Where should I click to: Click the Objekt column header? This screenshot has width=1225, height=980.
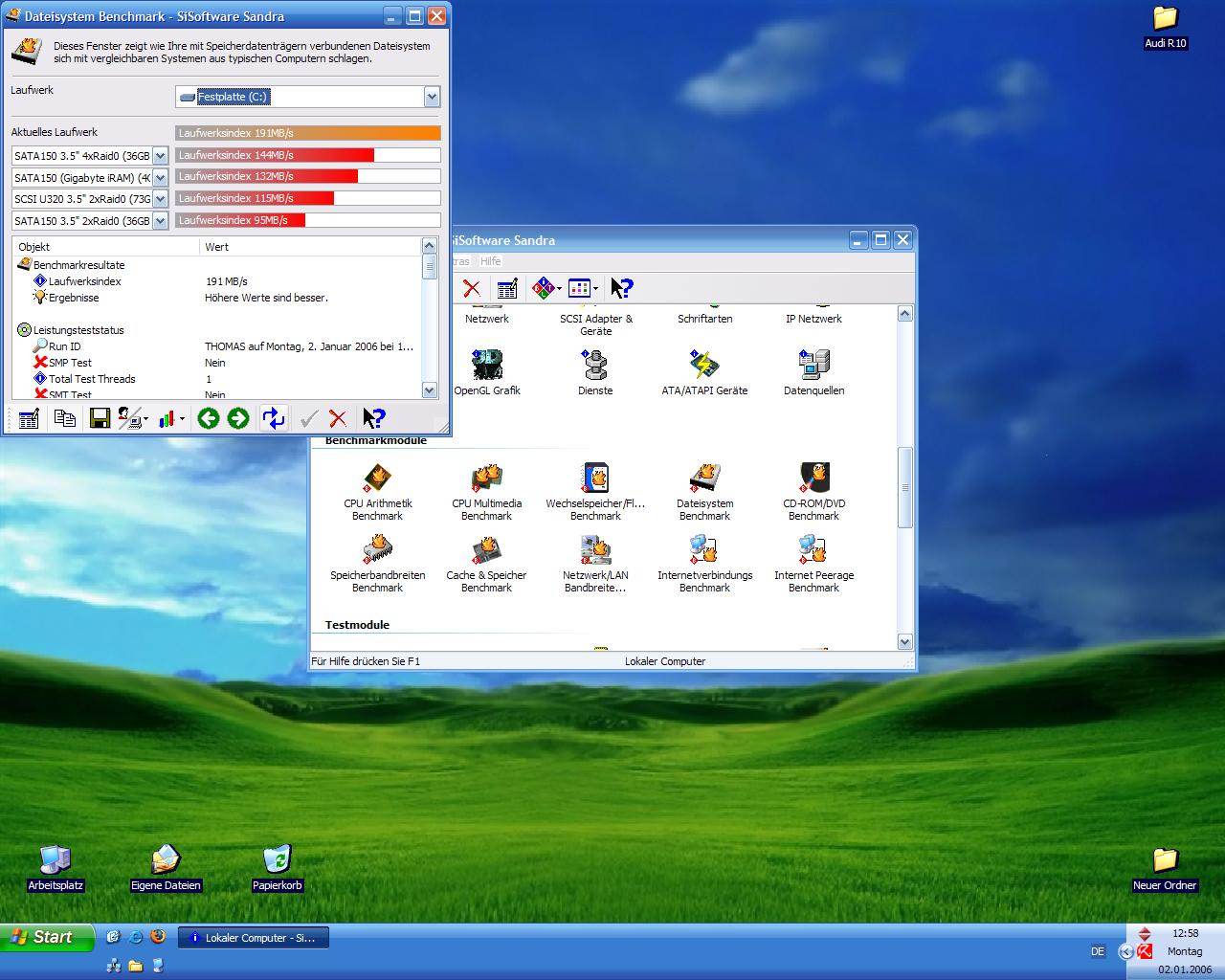coord(105,247)
